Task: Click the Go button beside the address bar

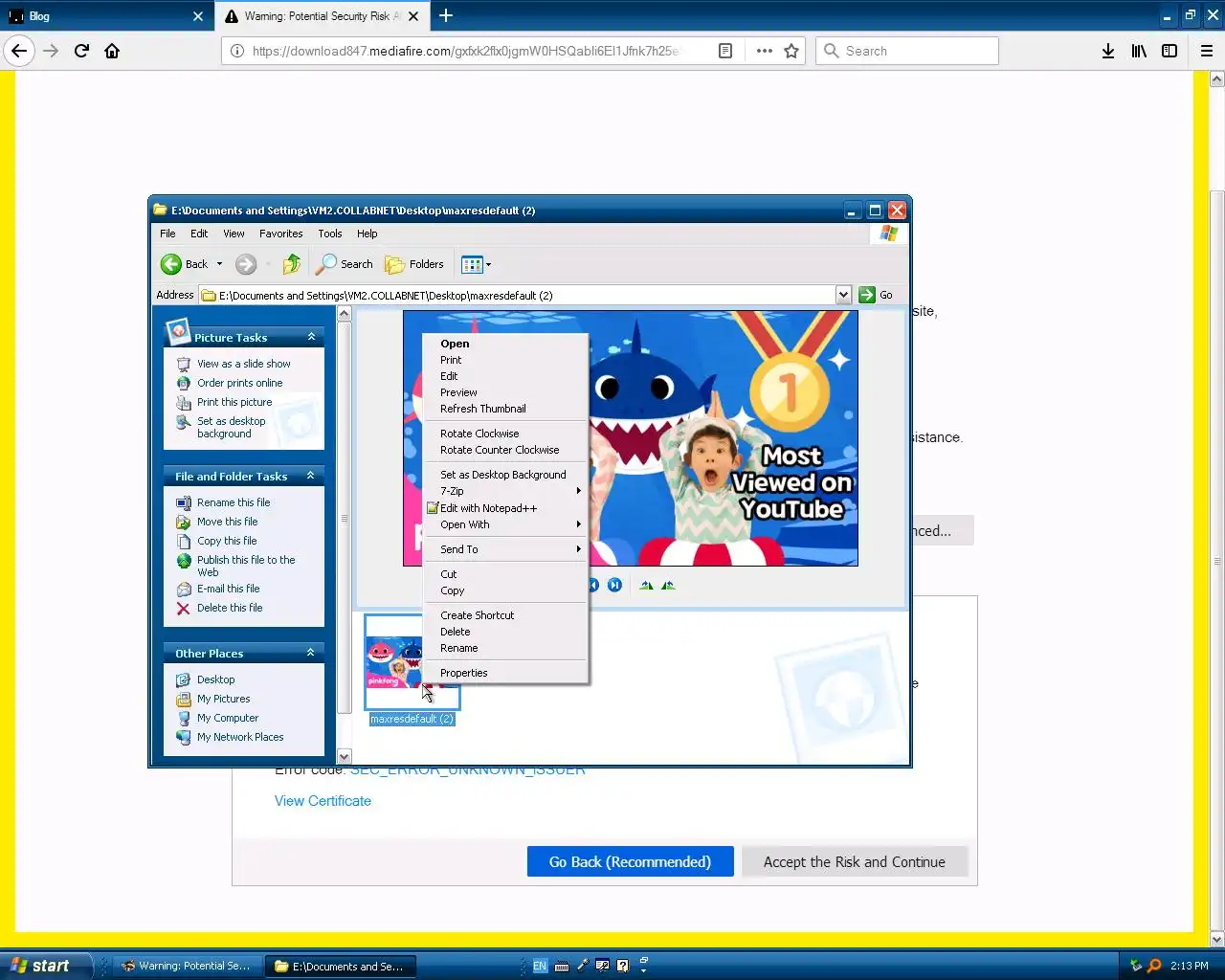Action: pos(876,295)
